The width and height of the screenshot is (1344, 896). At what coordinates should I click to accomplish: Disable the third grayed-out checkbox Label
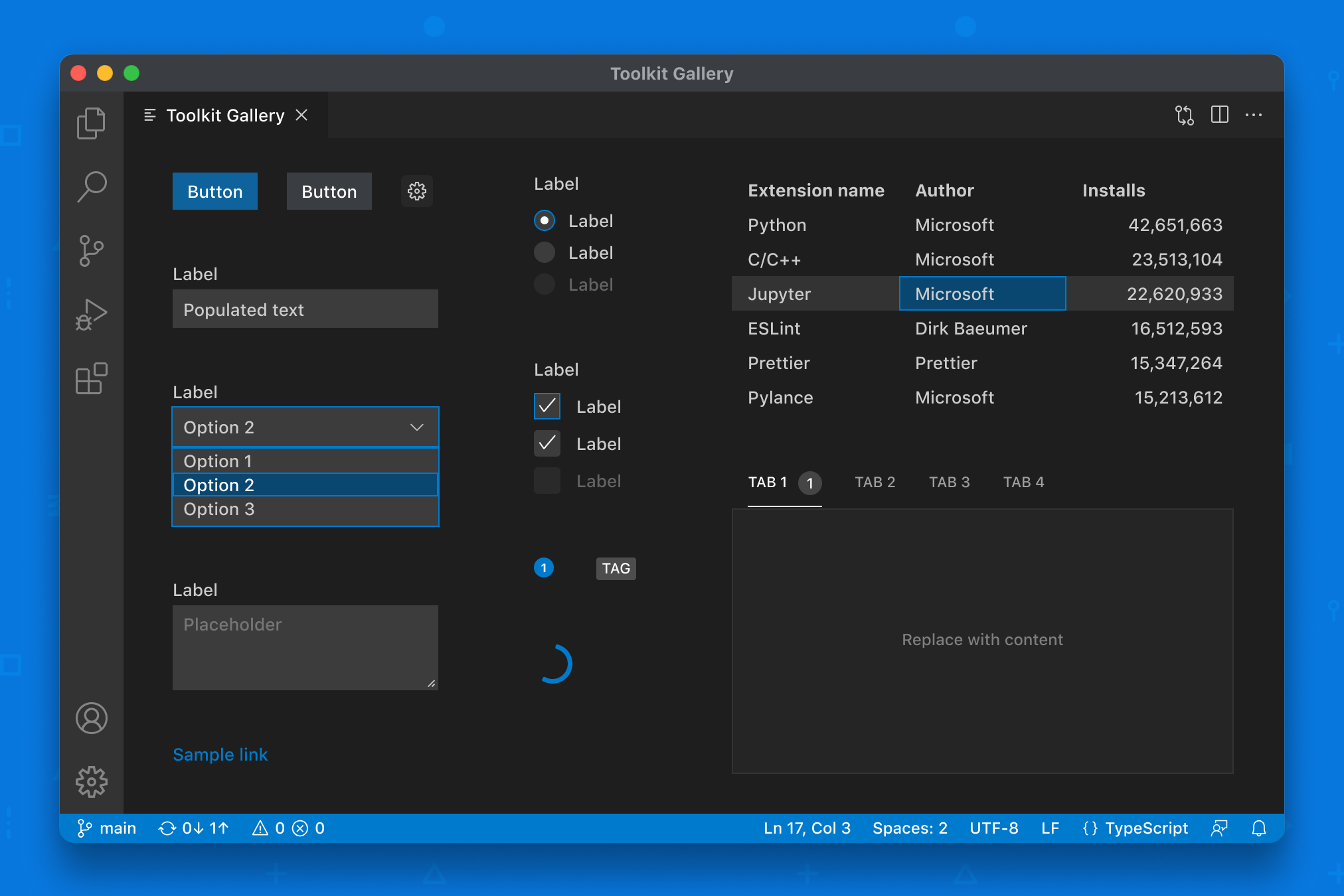pos(547,481)
